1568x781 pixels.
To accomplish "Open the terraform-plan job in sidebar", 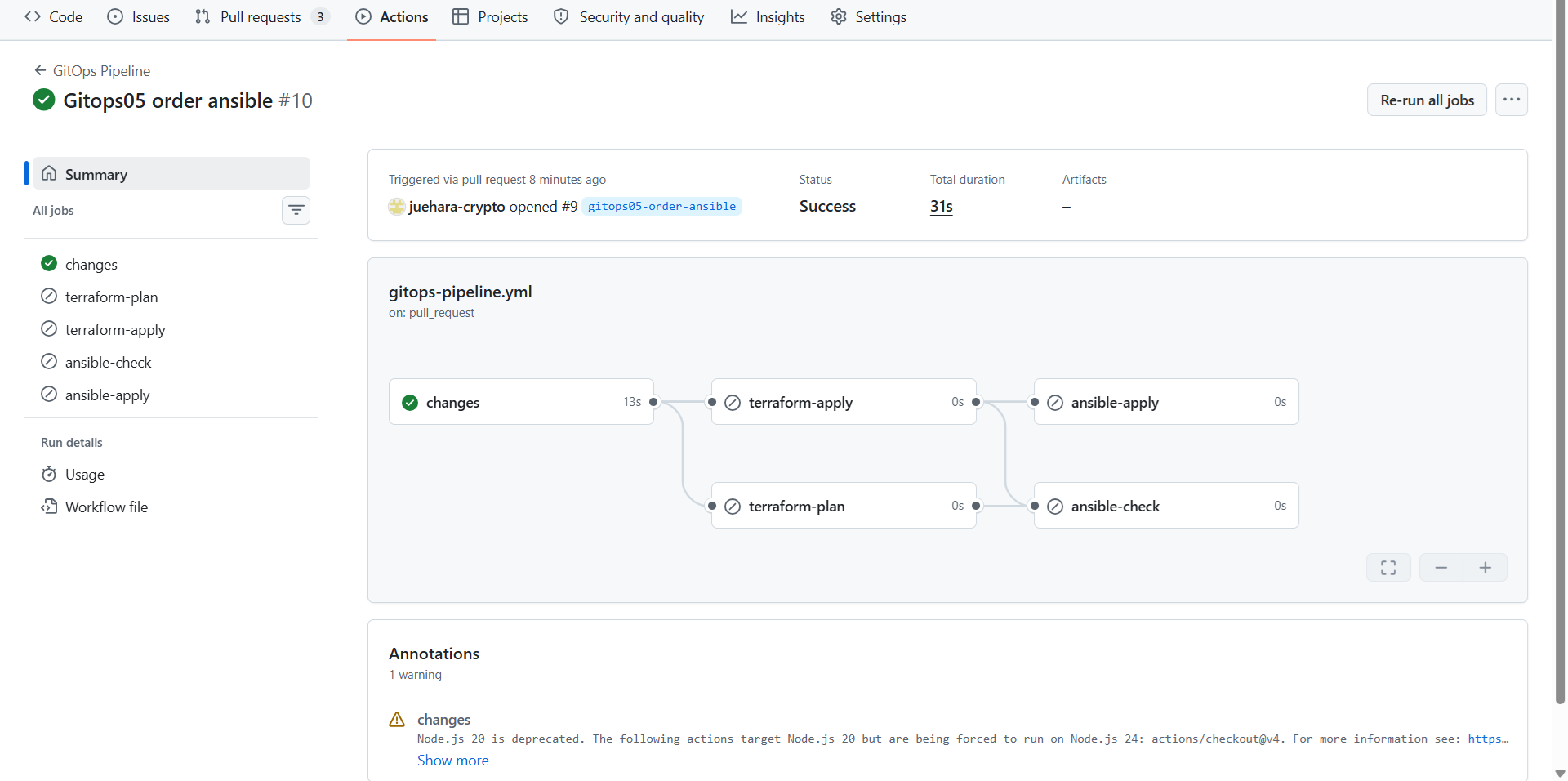I will point(171,297).
